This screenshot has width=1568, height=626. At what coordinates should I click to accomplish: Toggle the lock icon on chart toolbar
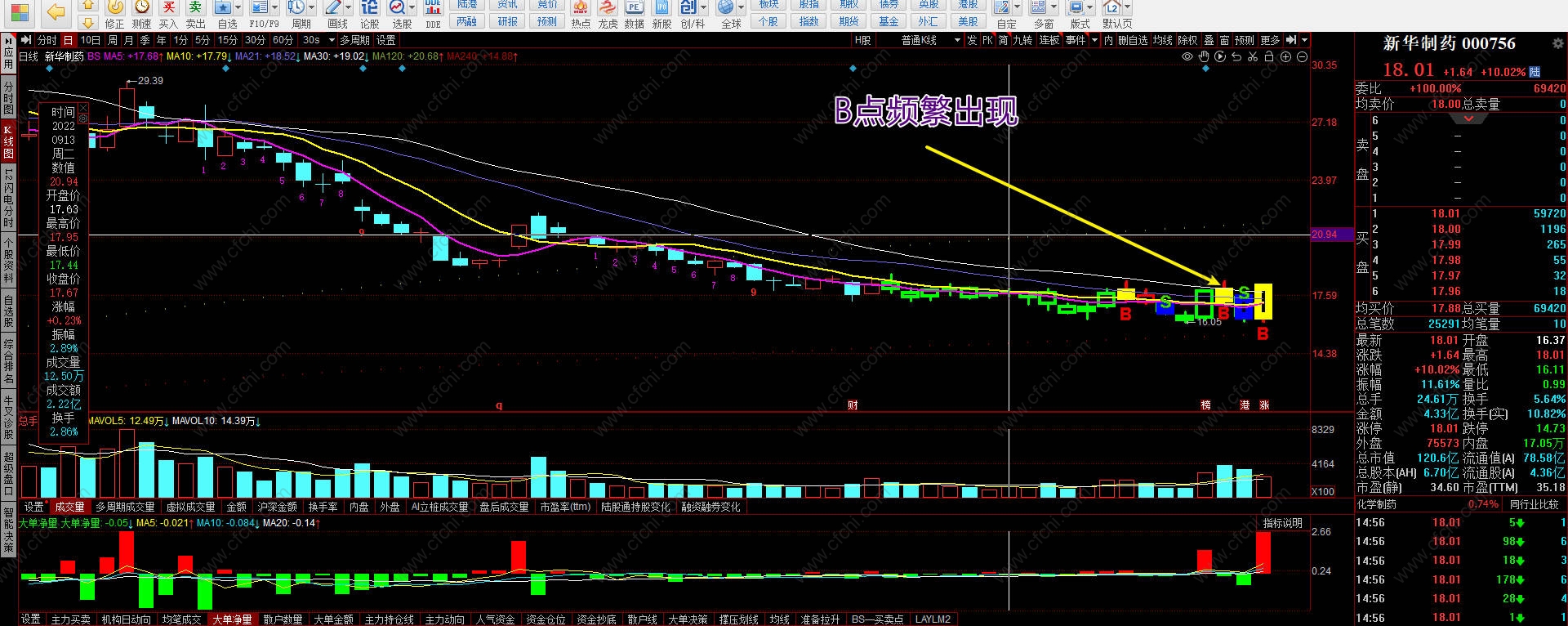coord(1269,56)
